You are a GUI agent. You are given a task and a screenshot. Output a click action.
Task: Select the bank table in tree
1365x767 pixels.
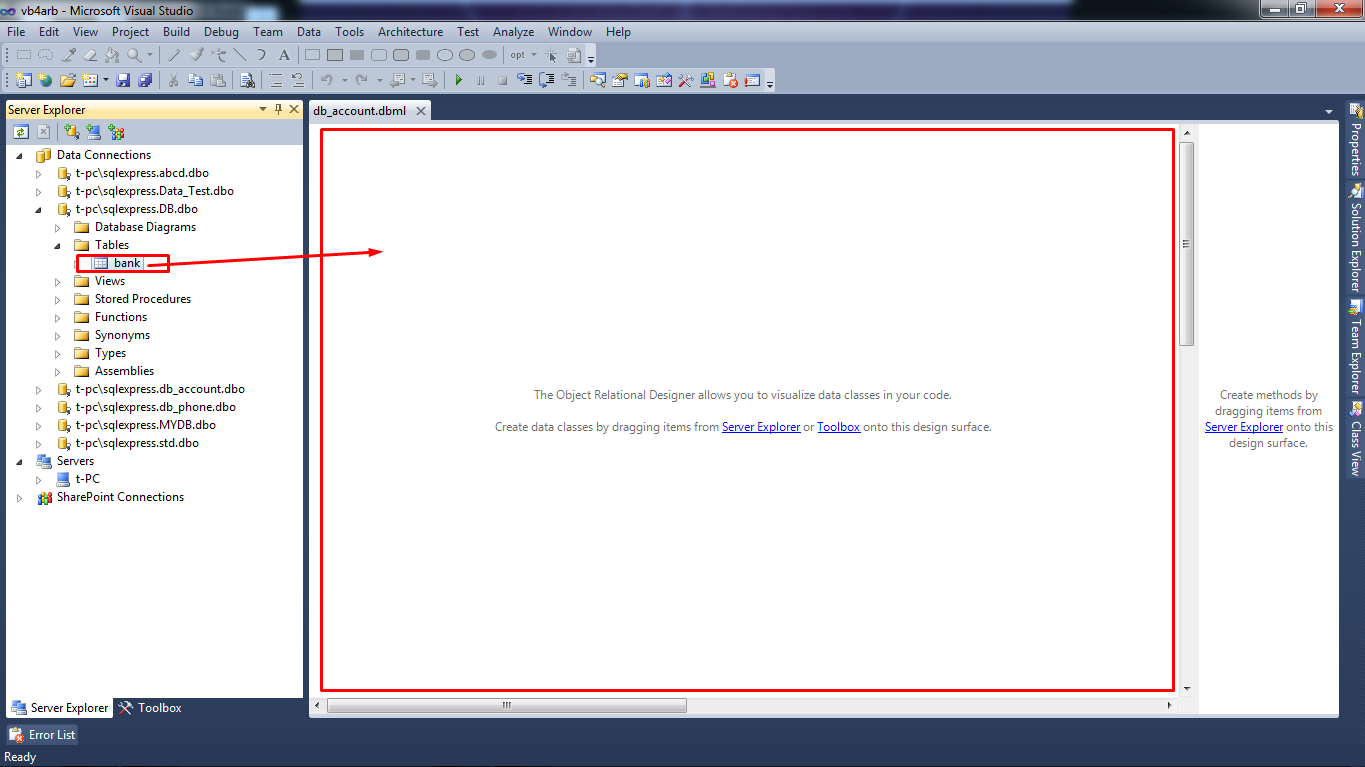tap(127, 263)
